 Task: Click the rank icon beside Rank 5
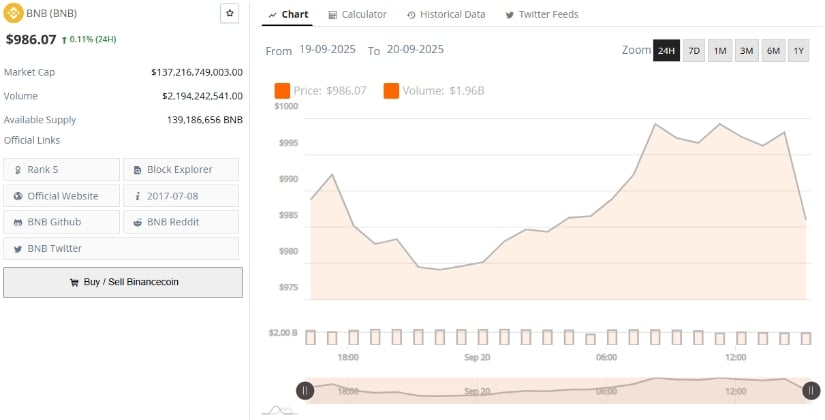(x=18, y=170)
